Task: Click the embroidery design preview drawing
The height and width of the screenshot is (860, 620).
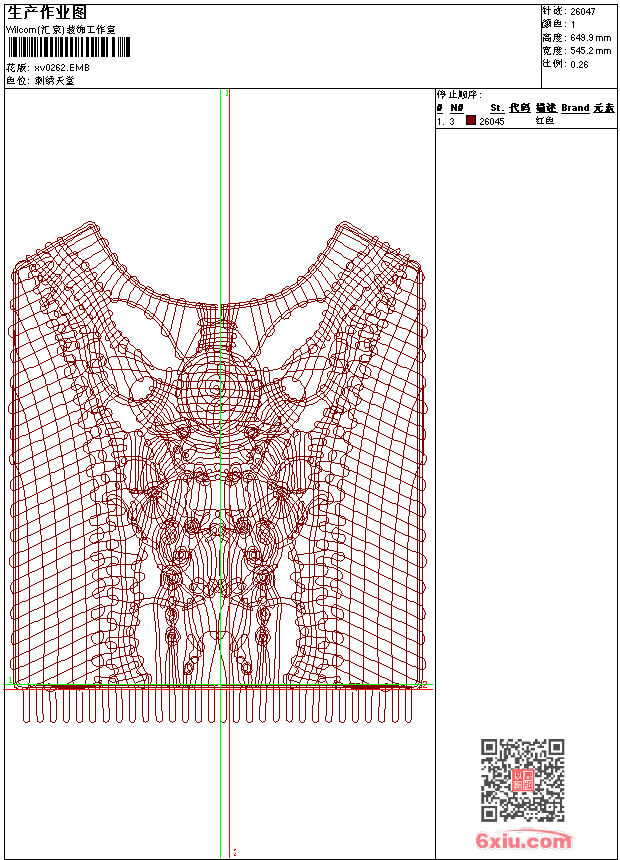Action: coord(217,472)
